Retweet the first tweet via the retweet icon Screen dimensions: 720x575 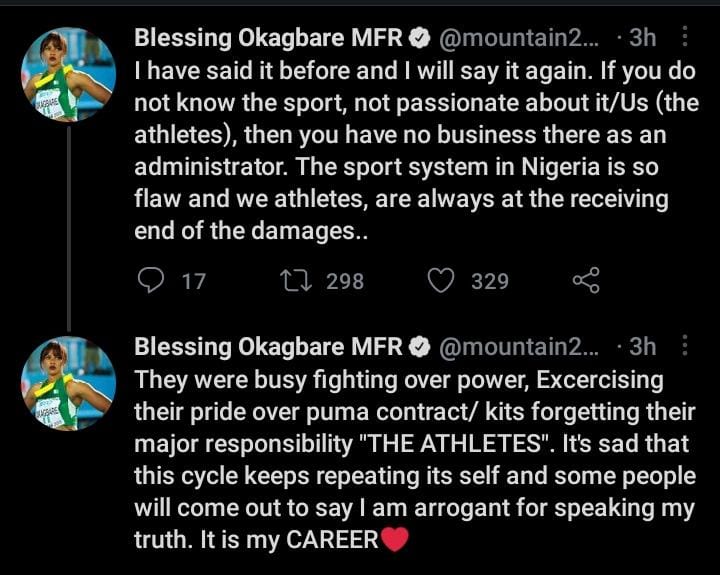(296, 281)
